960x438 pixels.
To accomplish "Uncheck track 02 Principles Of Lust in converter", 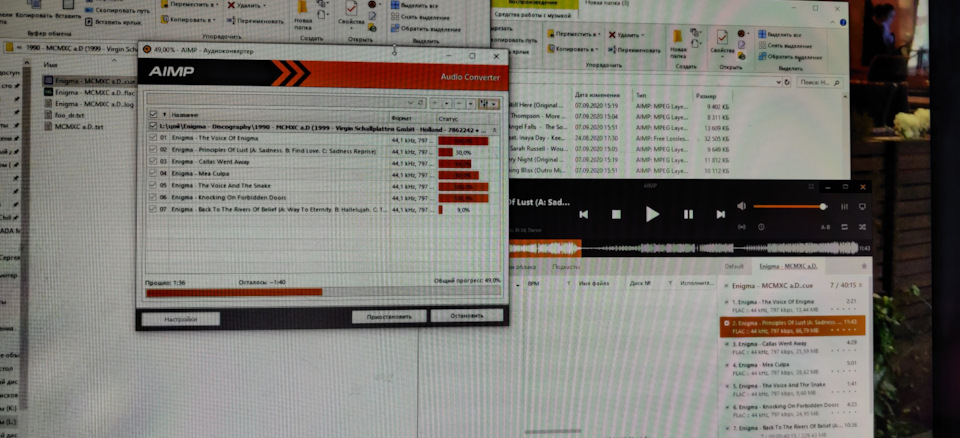I will point(153,150).
